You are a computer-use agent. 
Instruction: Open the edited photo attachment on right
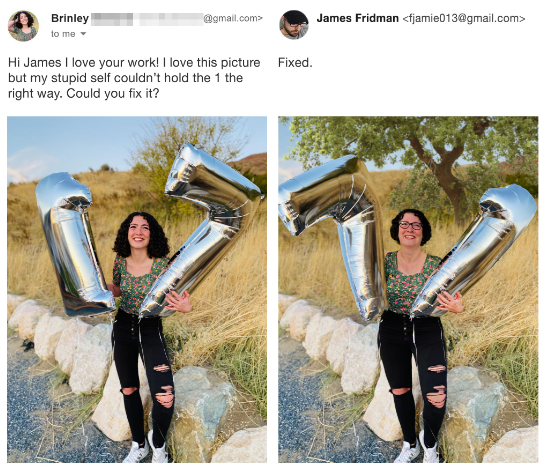coord(408,289)
